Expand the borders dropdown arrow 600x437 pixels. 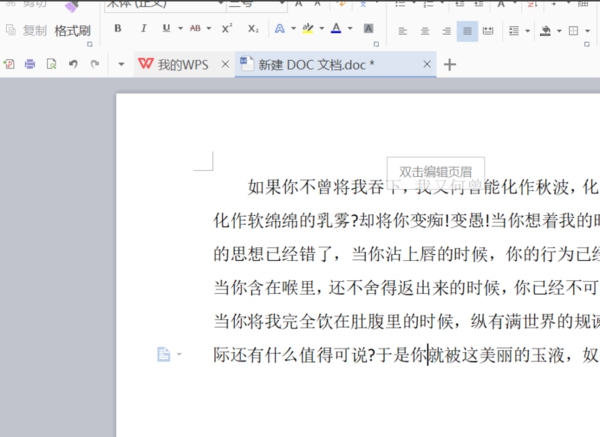click(x=587, y=31)
